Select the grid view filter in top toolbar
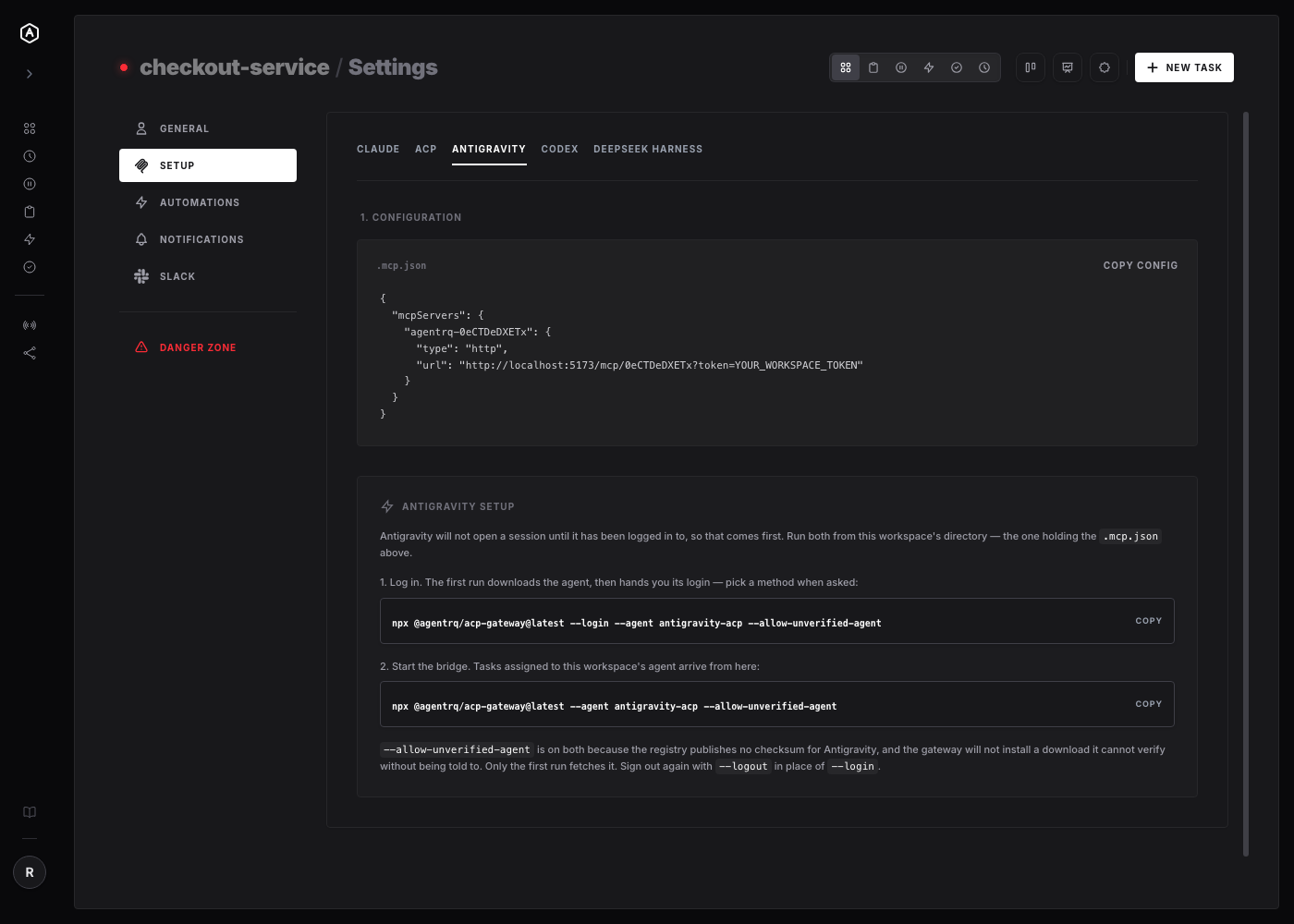The width and height of the screenshot is (1294, 924). [x=846, y=67]
